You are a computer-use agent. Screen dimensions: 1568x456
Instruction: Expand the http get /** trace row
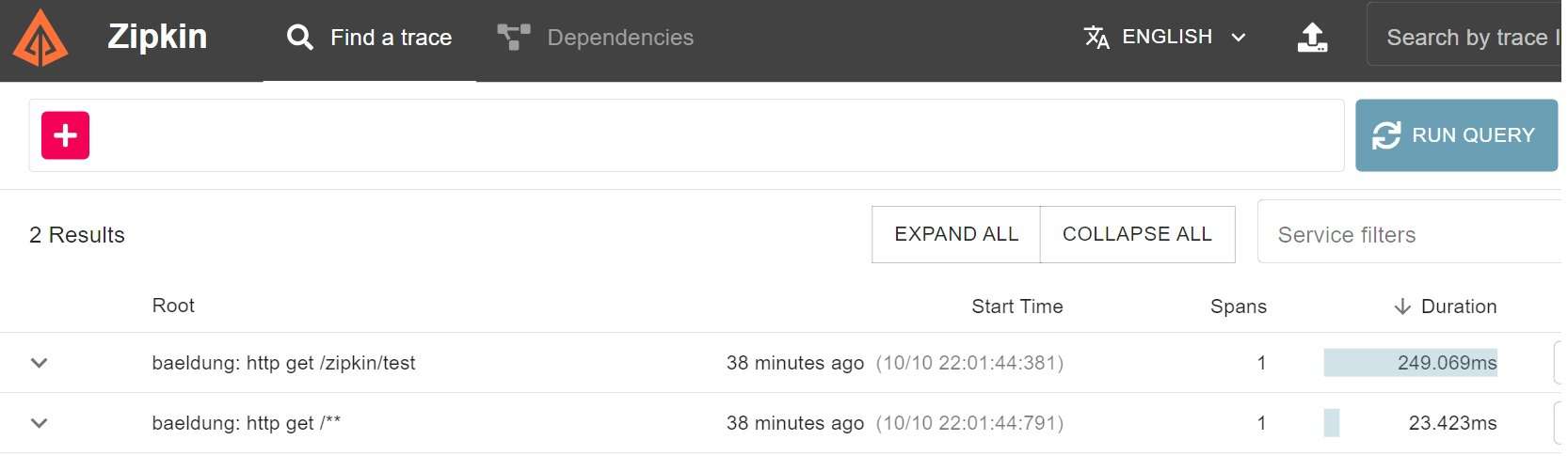[39, 423]
